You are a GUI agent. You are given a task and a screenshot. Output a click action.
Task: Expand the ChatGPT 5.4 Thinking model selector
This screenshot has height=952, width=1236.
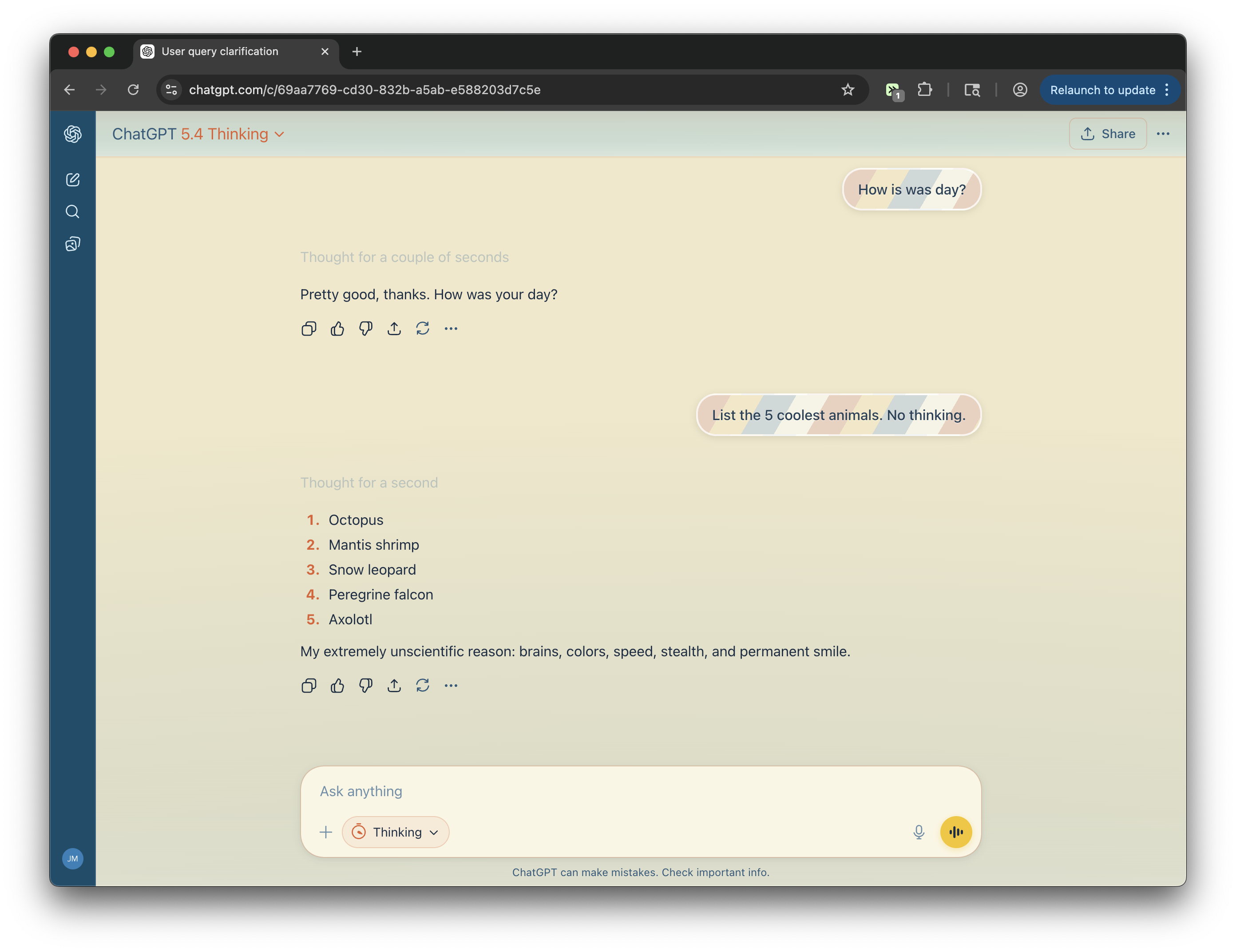tap(198, 134)
